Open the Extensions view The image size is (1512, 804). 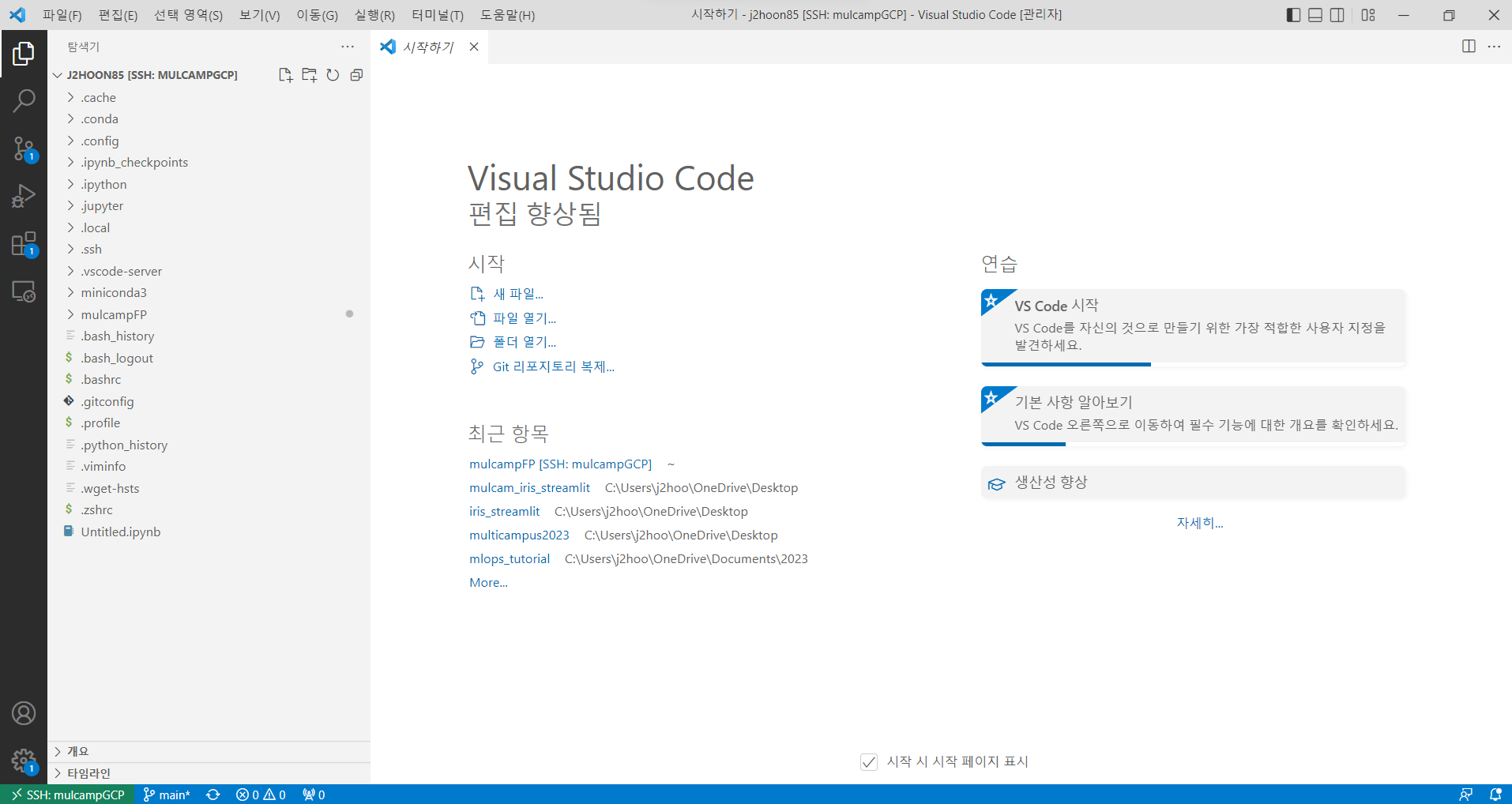(24, 244)
